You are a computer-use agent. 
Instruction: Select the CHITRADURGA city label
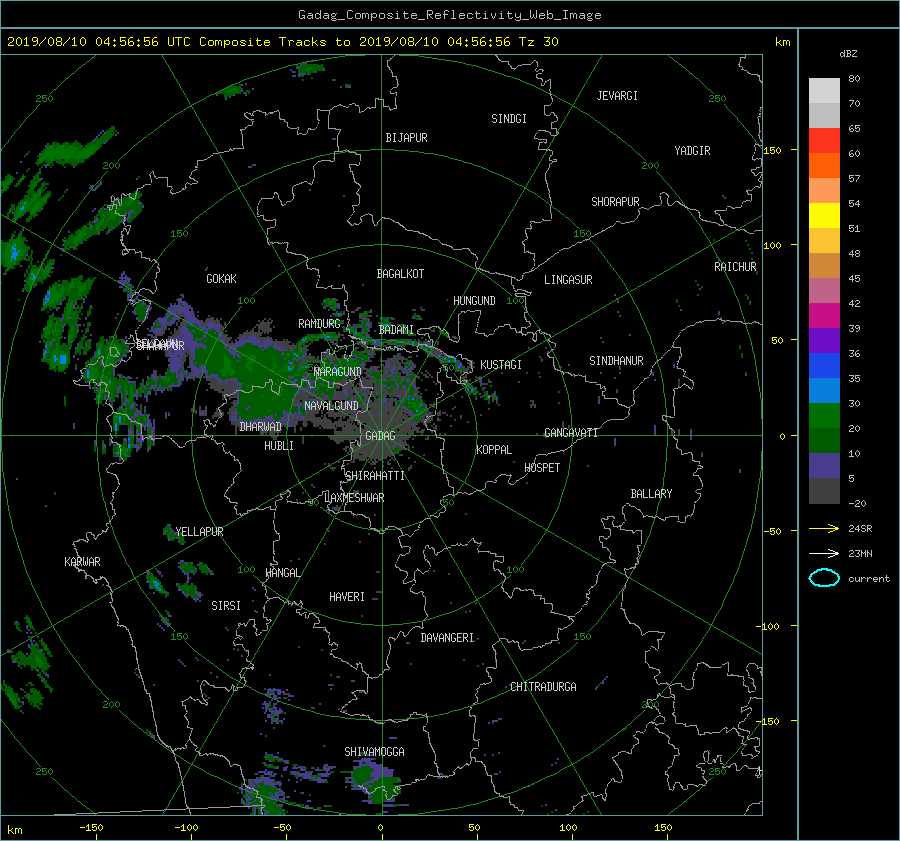point(543,687)
